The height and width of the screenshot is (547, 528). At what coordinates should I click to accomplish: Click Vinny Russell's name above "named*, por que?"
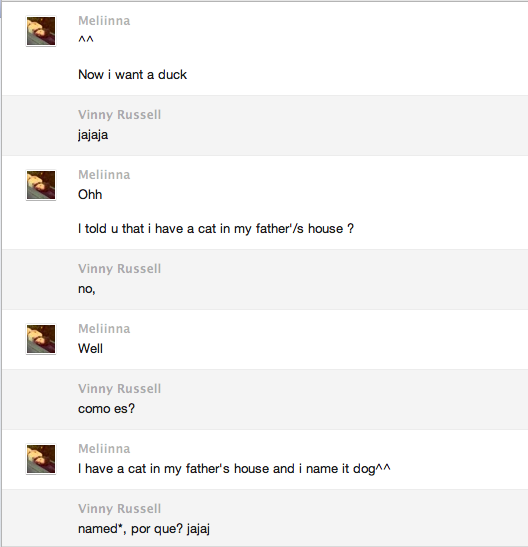coord(119,509)
